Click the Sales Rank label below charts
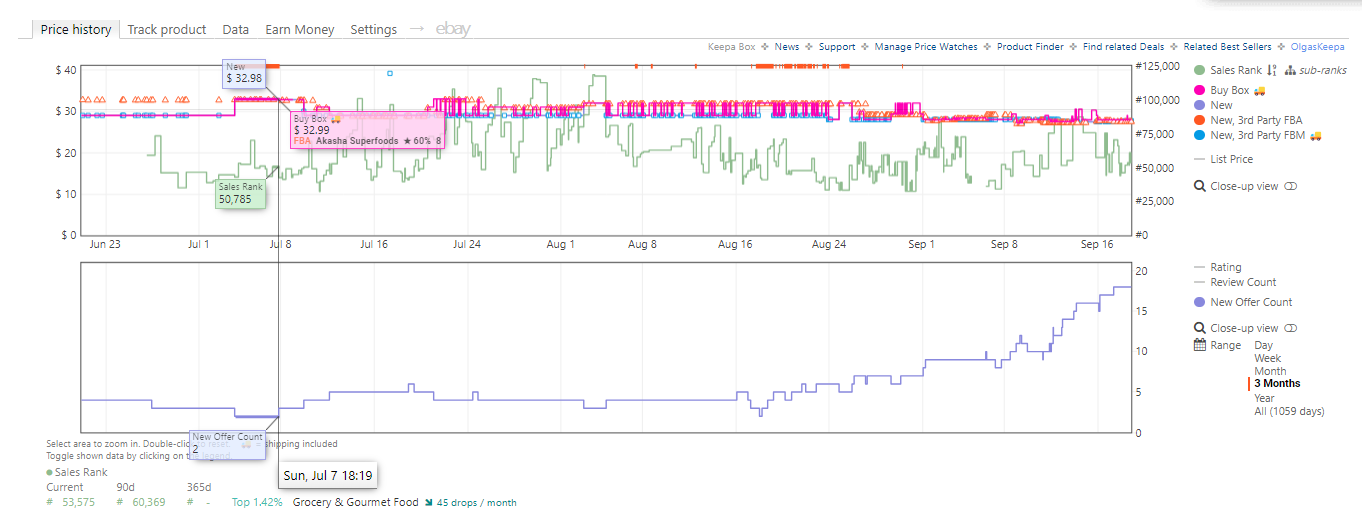The height and width of the screenshot is (508, 1362). pyautogui.click(x=81, y=472)
